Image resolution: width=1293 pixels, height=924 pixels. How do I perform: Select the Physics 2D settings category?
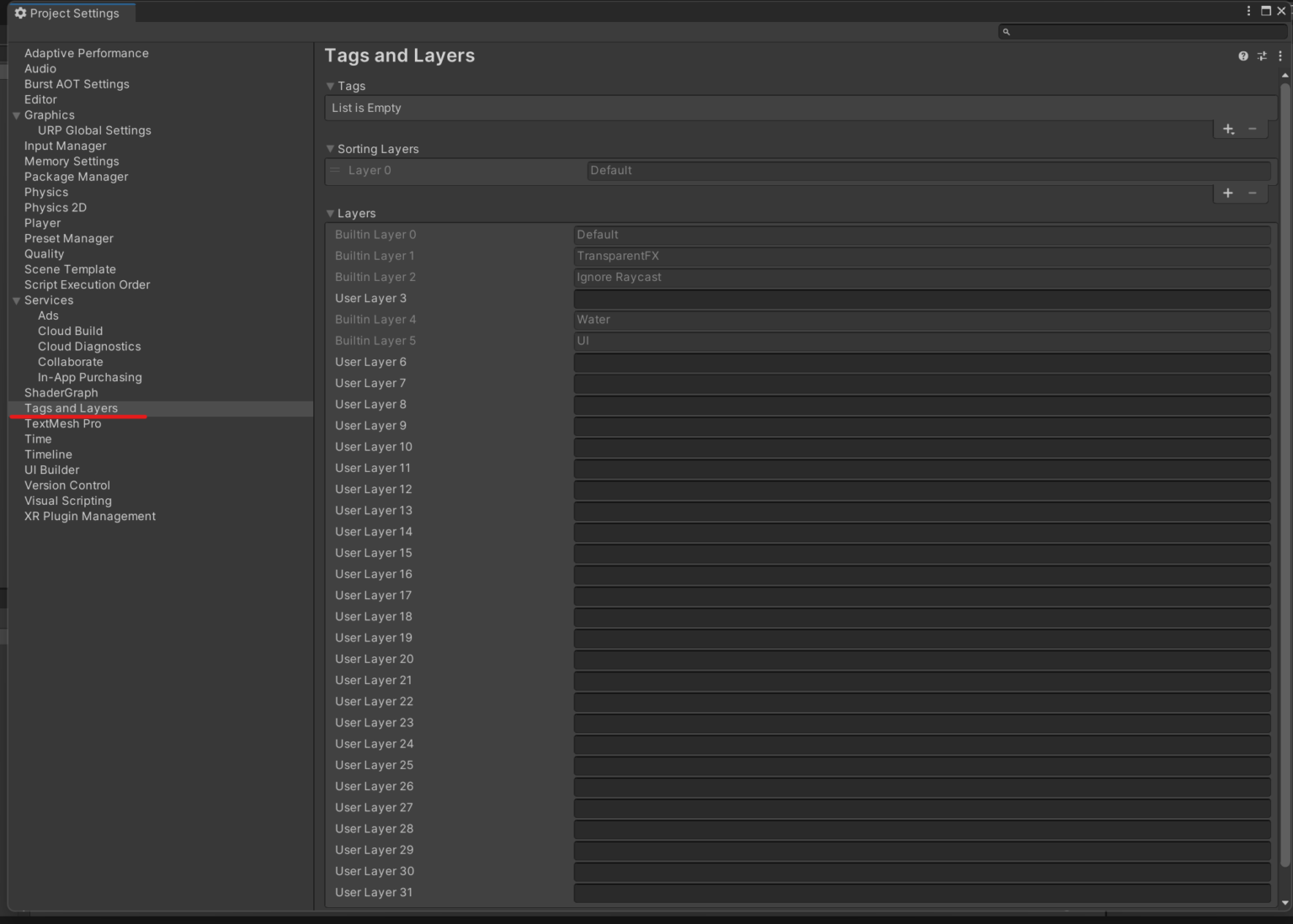tap(56, 207)
